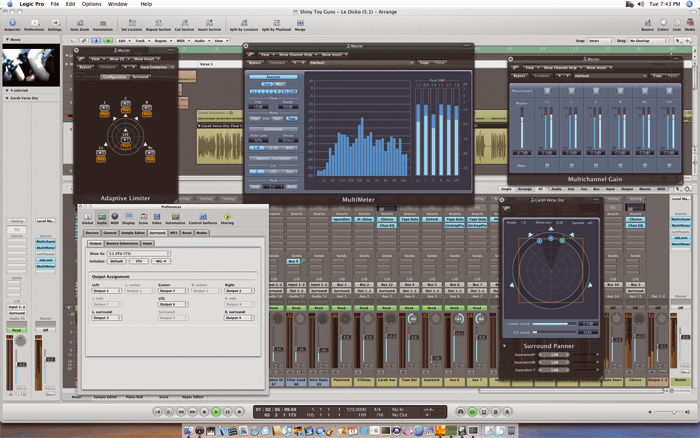Image resolution: width=700 pixels, height=438 pixels.
Task: Select the Score pane in Preferences
Action: point(143,218)
